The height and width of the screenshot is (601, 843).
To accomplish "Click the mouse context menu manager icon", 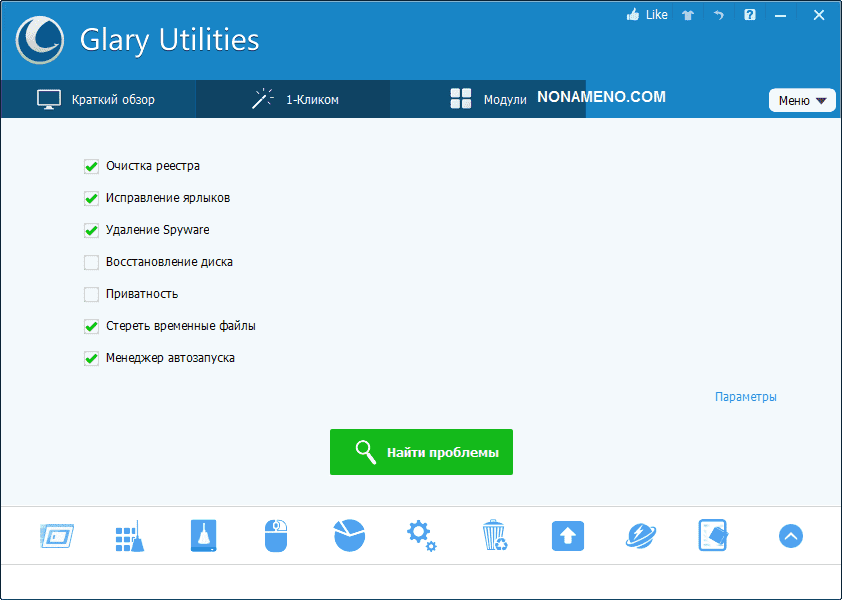I will pyautogui.click(x=275, y=536).
